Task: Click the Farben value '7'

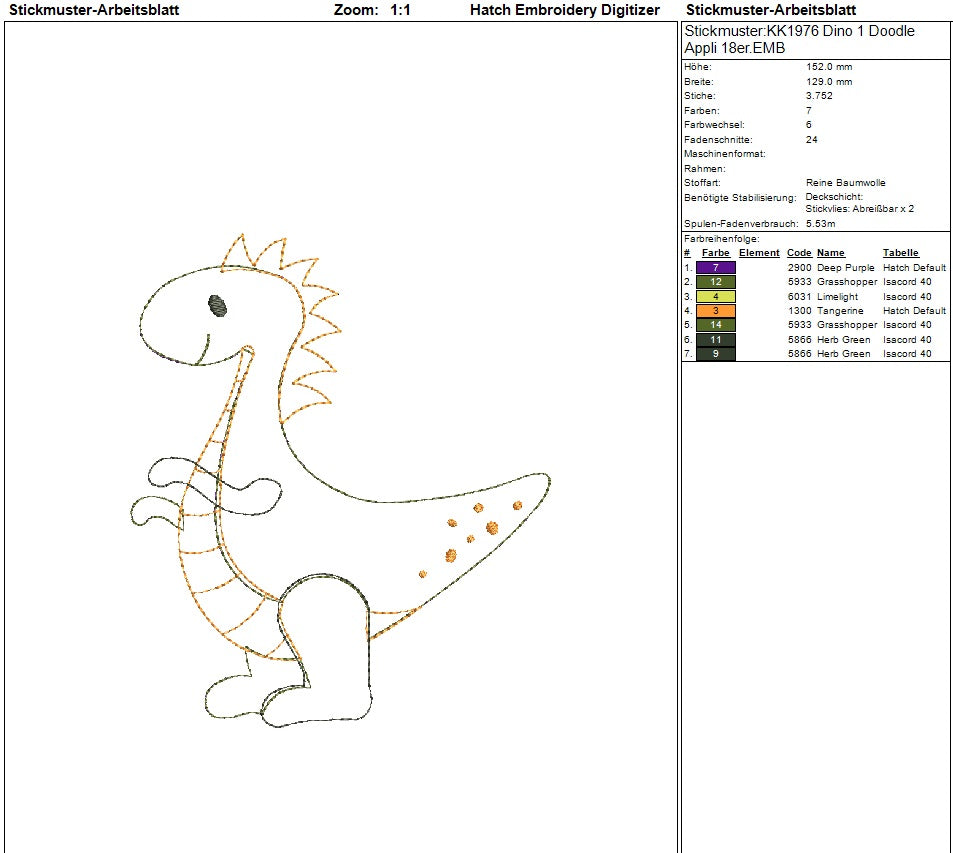Action: coord(809,111)
